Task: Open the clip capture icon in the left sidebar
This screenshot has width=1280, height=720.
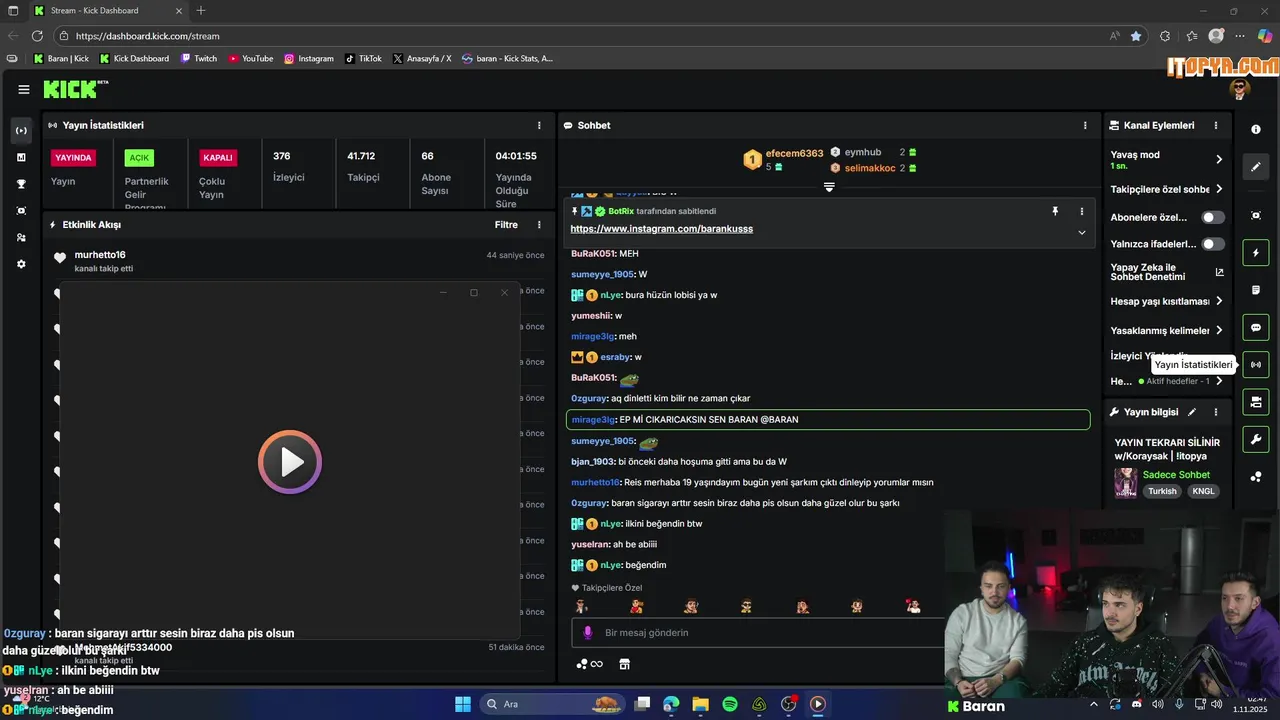Action: point(21,211)
